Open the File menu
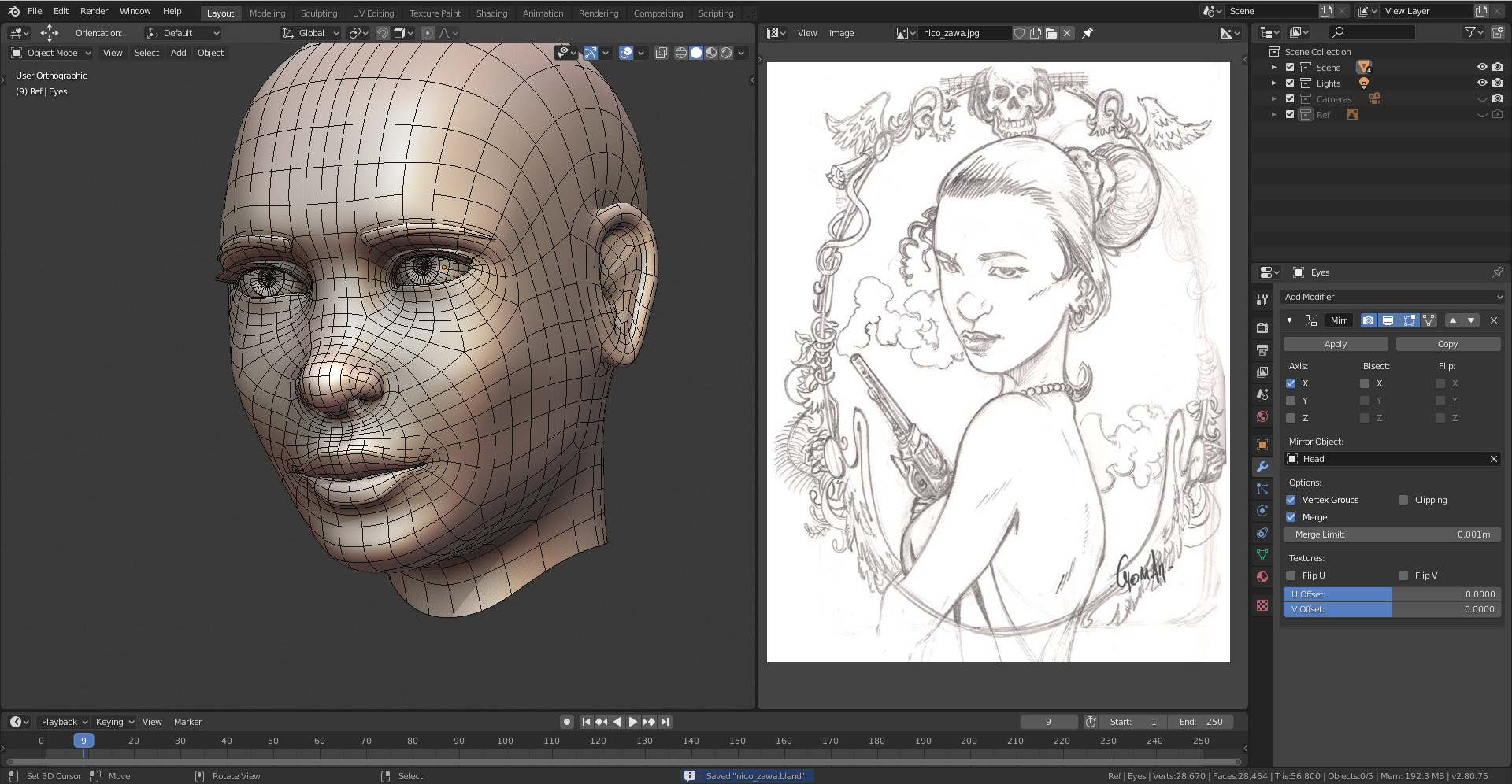This screenshot has width=1512, height=784. 35,11
